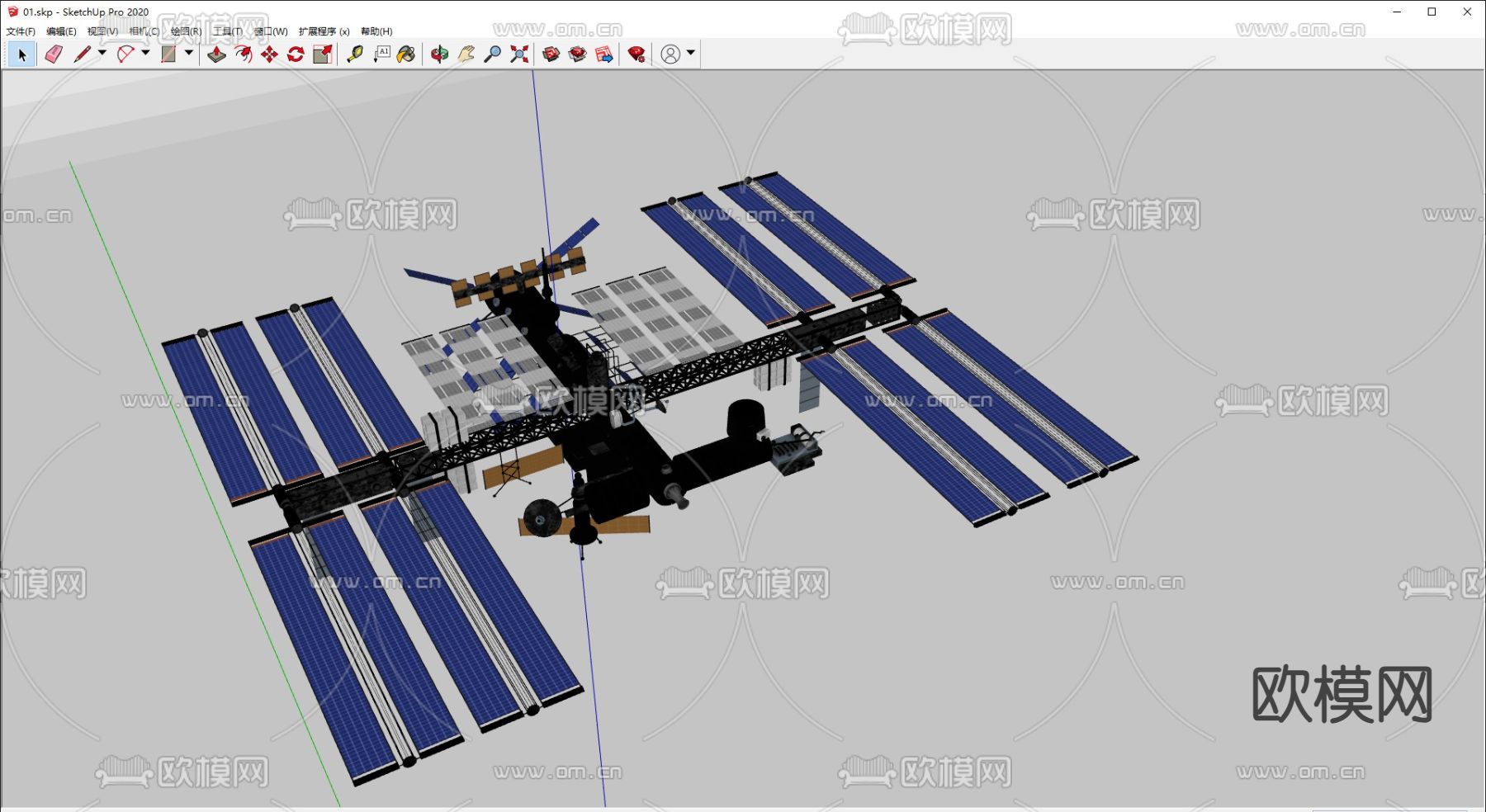
Task: Open the 帮助(H) menu
Action: coord(376,31)
